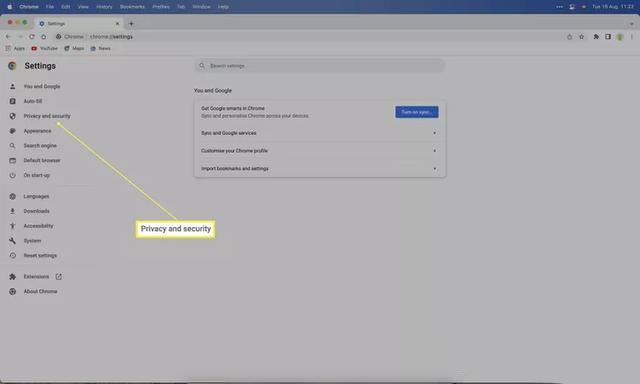
Task: Open System settings wrench icon
Action: pos(13,241)
